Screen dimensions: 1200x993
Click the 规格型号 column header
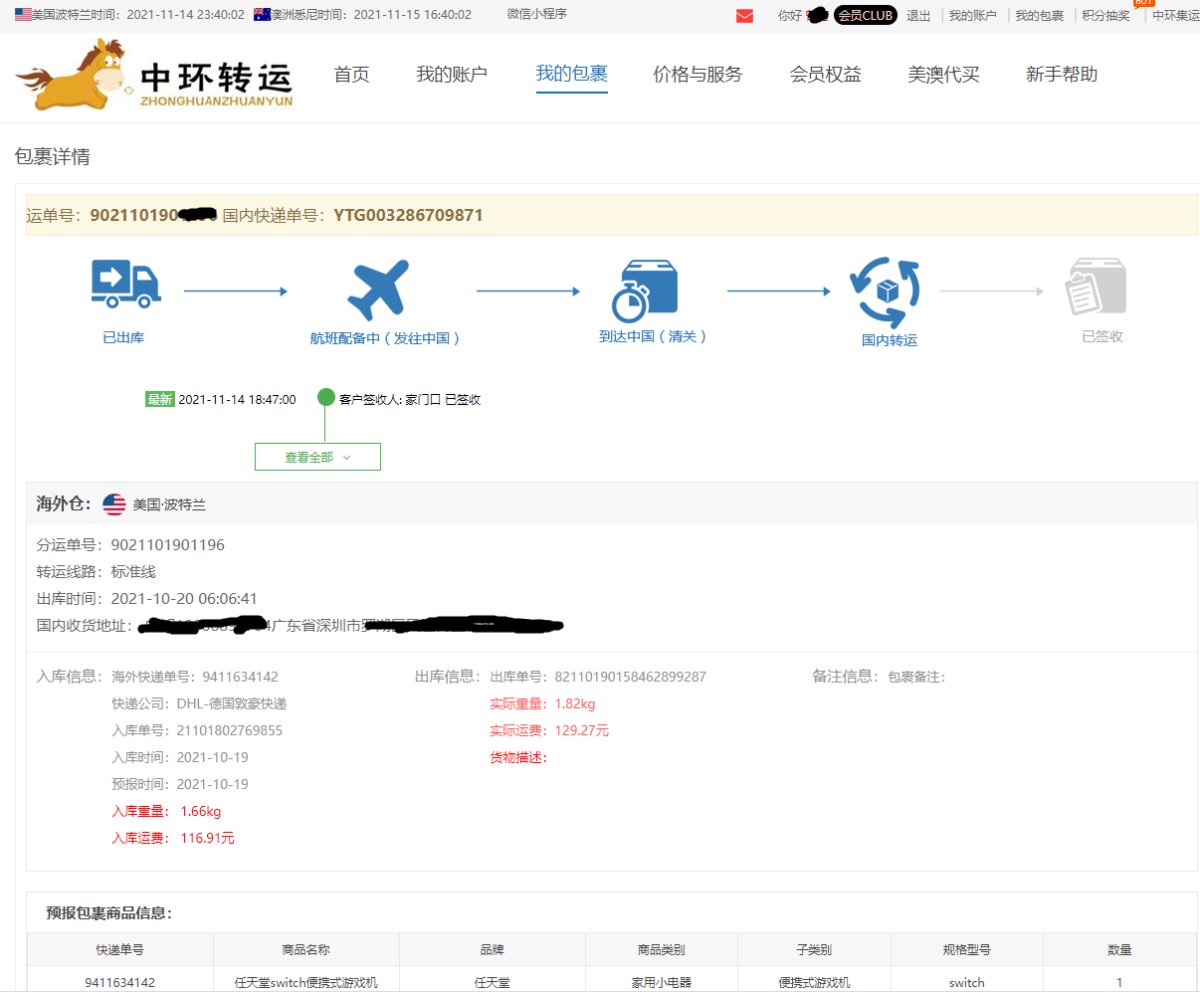(x=966, y=951)
